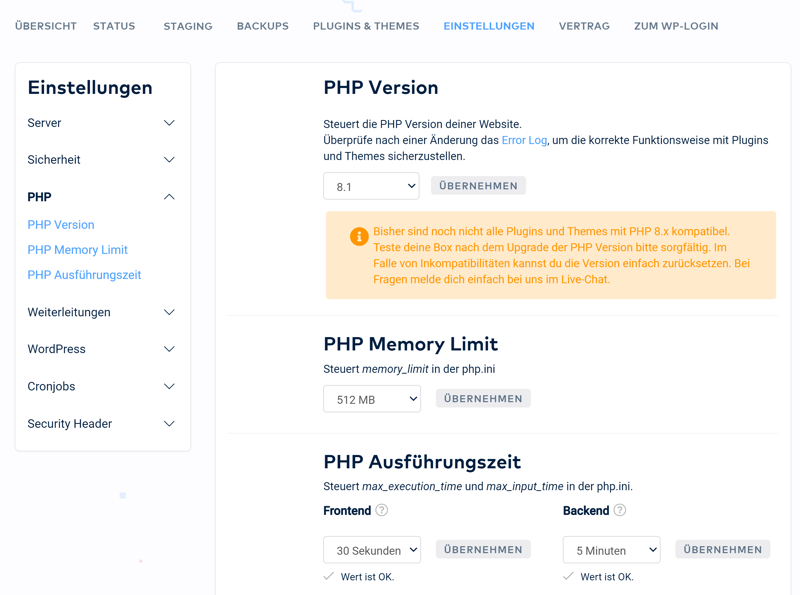800x595 pixels.
Task: Open the PHP version 8.1 dropdown
Action: coord(371,186)
